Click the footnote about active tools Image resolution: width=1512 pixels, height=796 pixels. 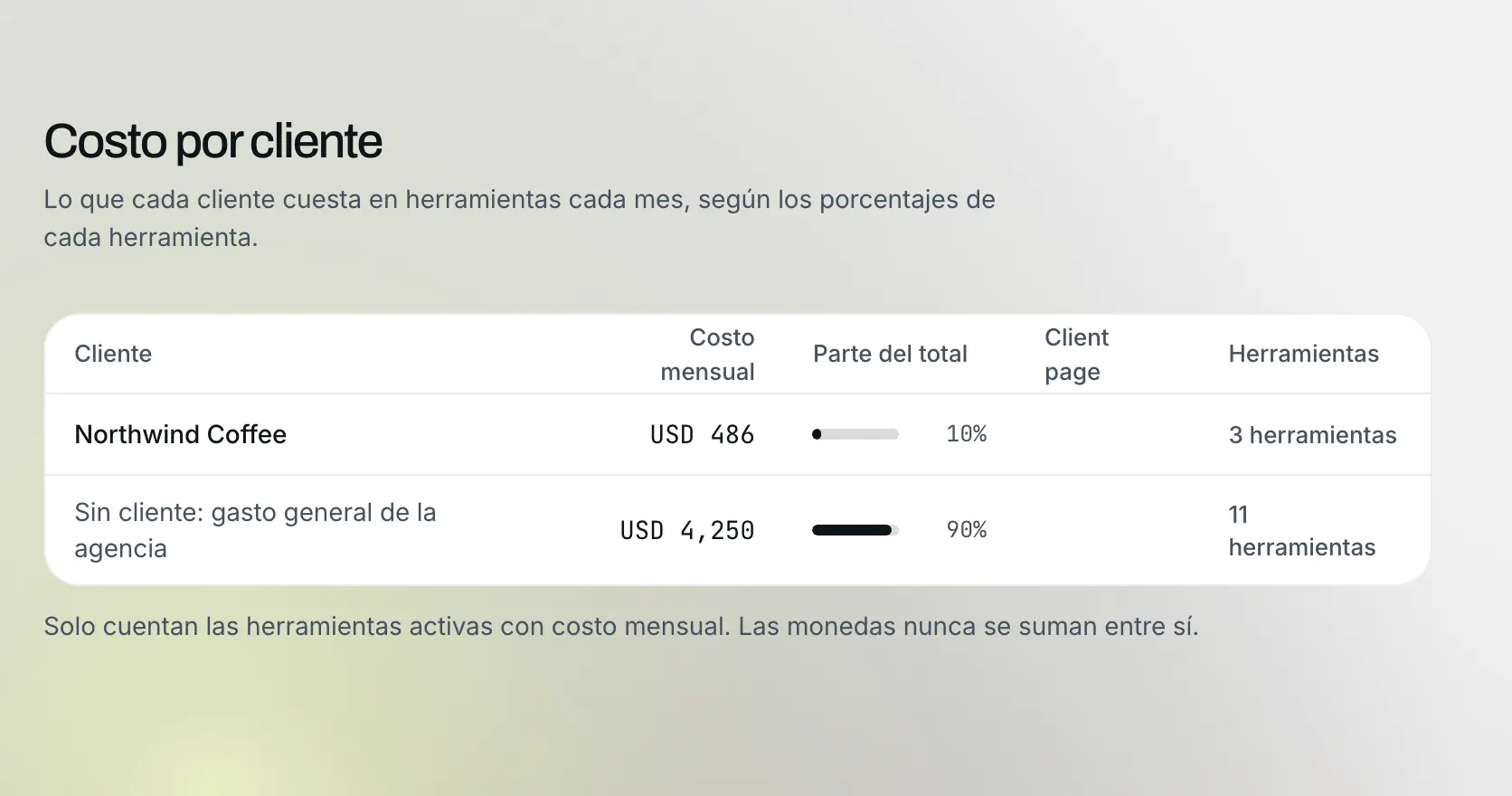[x=621, y=627]
